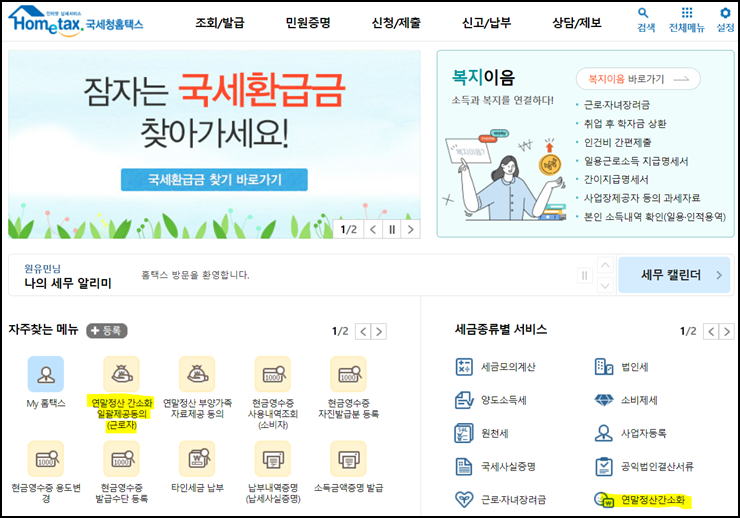Pause the 나의 세무 알리미 ticker

click(584, 275)
